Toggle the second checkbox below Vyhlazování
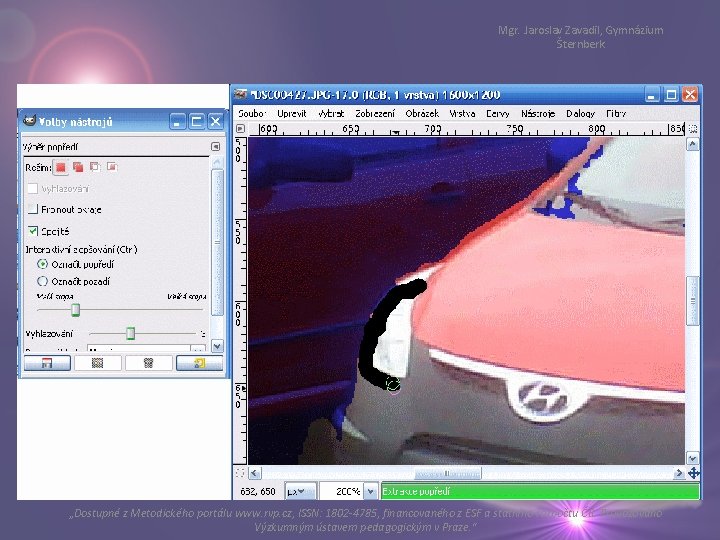Viewport: 720px width, 540px height. tap(33, 209)
